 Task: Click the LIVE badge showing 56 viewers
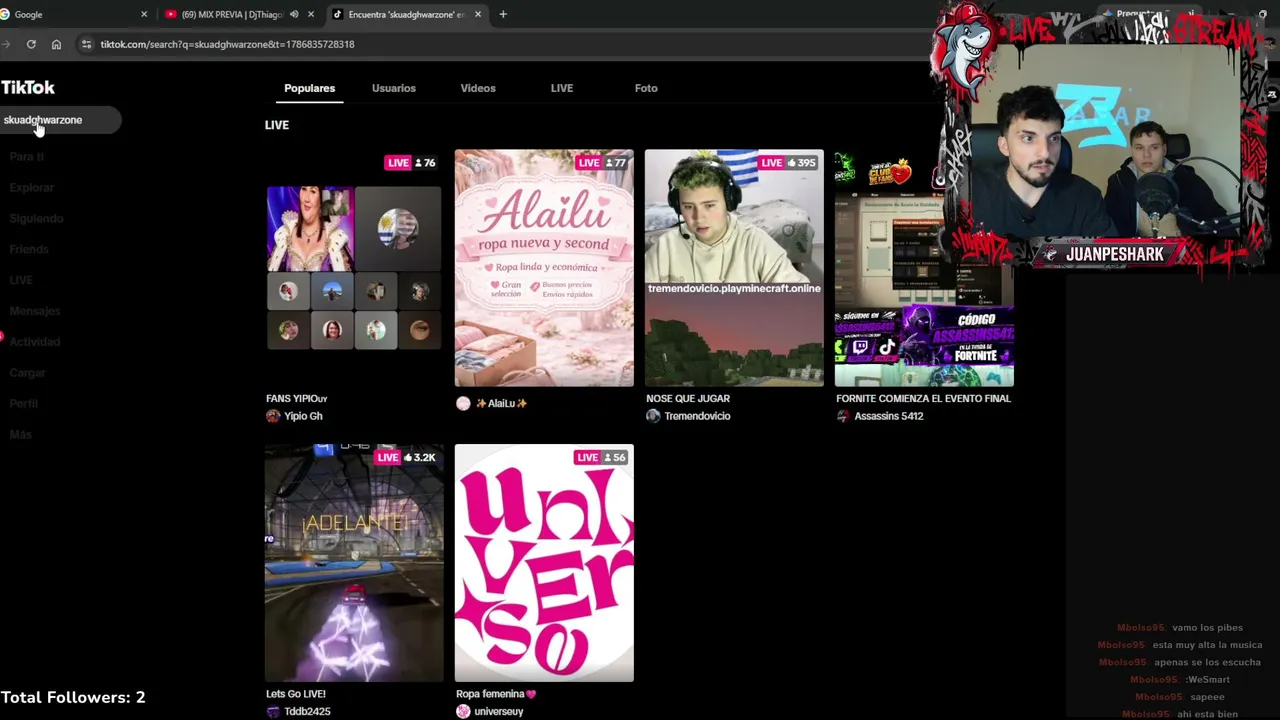point(601,458)
